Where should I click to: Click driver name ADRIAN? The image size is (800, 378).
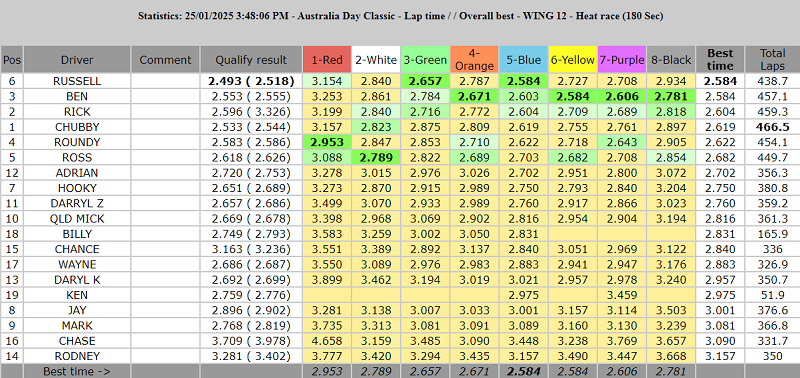coord(77,173)
